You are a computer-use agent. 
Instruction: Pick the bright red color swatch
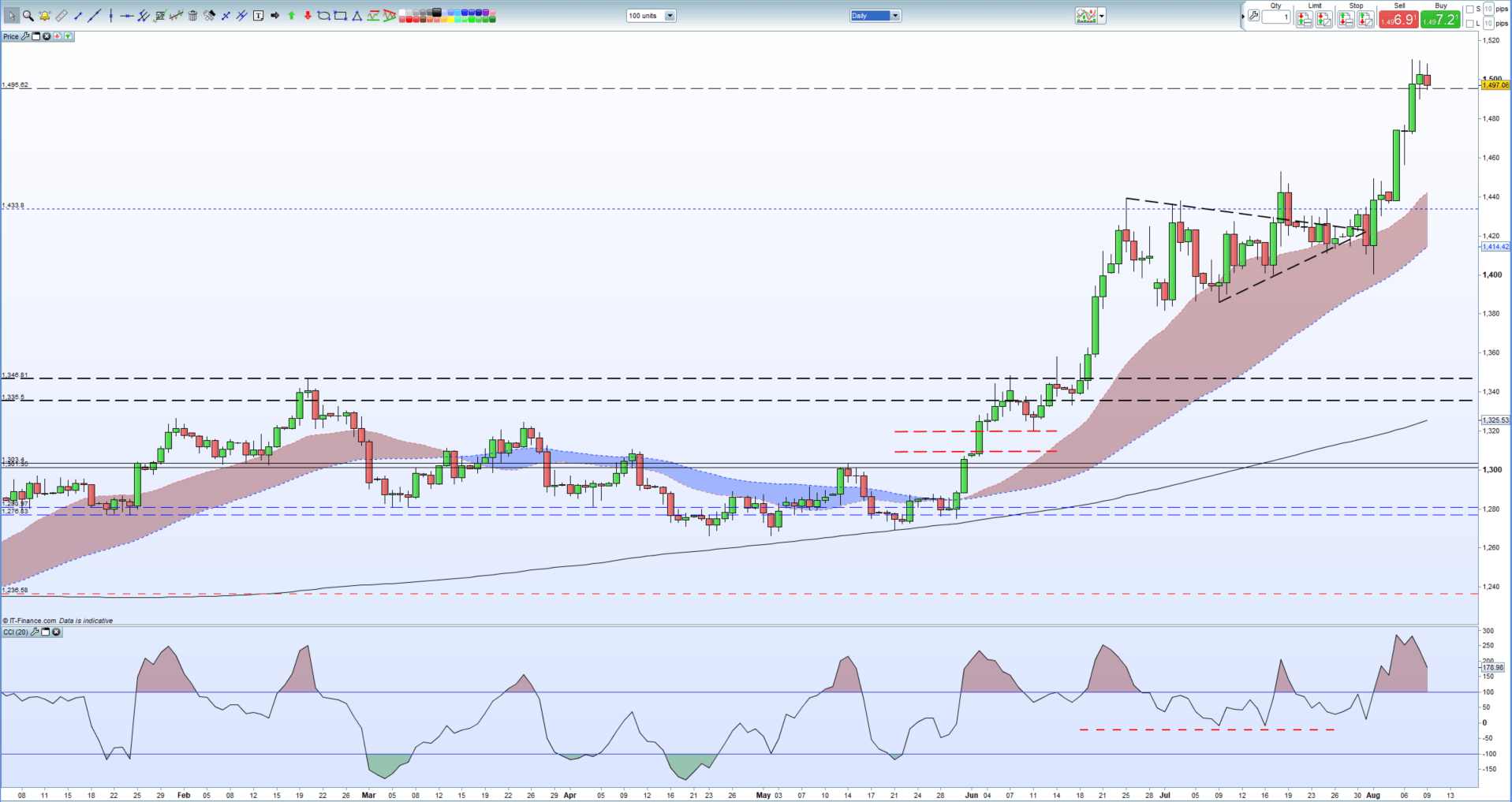pos(409,20)
